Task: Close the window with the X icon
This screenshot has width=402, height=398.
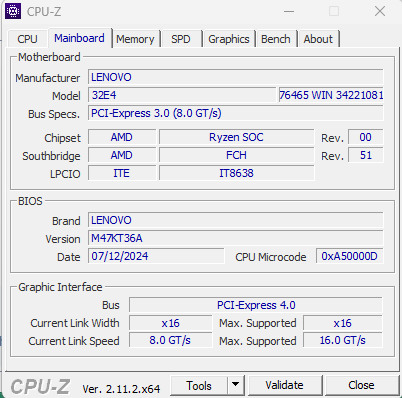Action: pyautogui.click(x=380, y=11)
